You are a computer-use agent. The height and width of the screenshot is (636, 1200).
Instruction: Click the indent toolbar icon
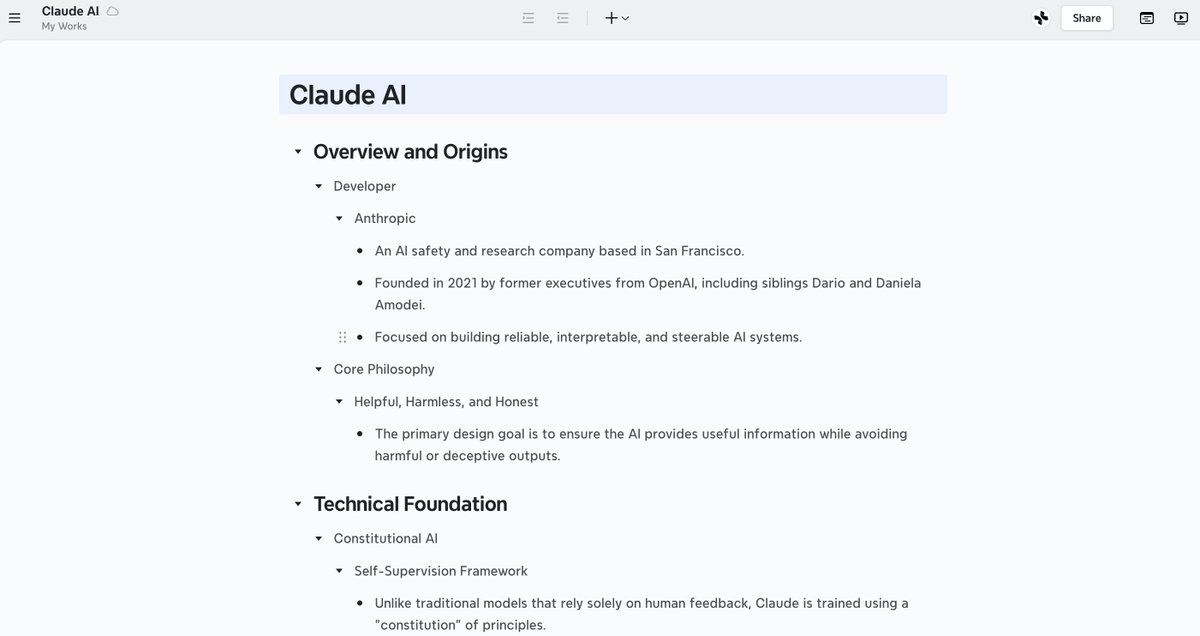pyautogui.click(x=528, y=18)
